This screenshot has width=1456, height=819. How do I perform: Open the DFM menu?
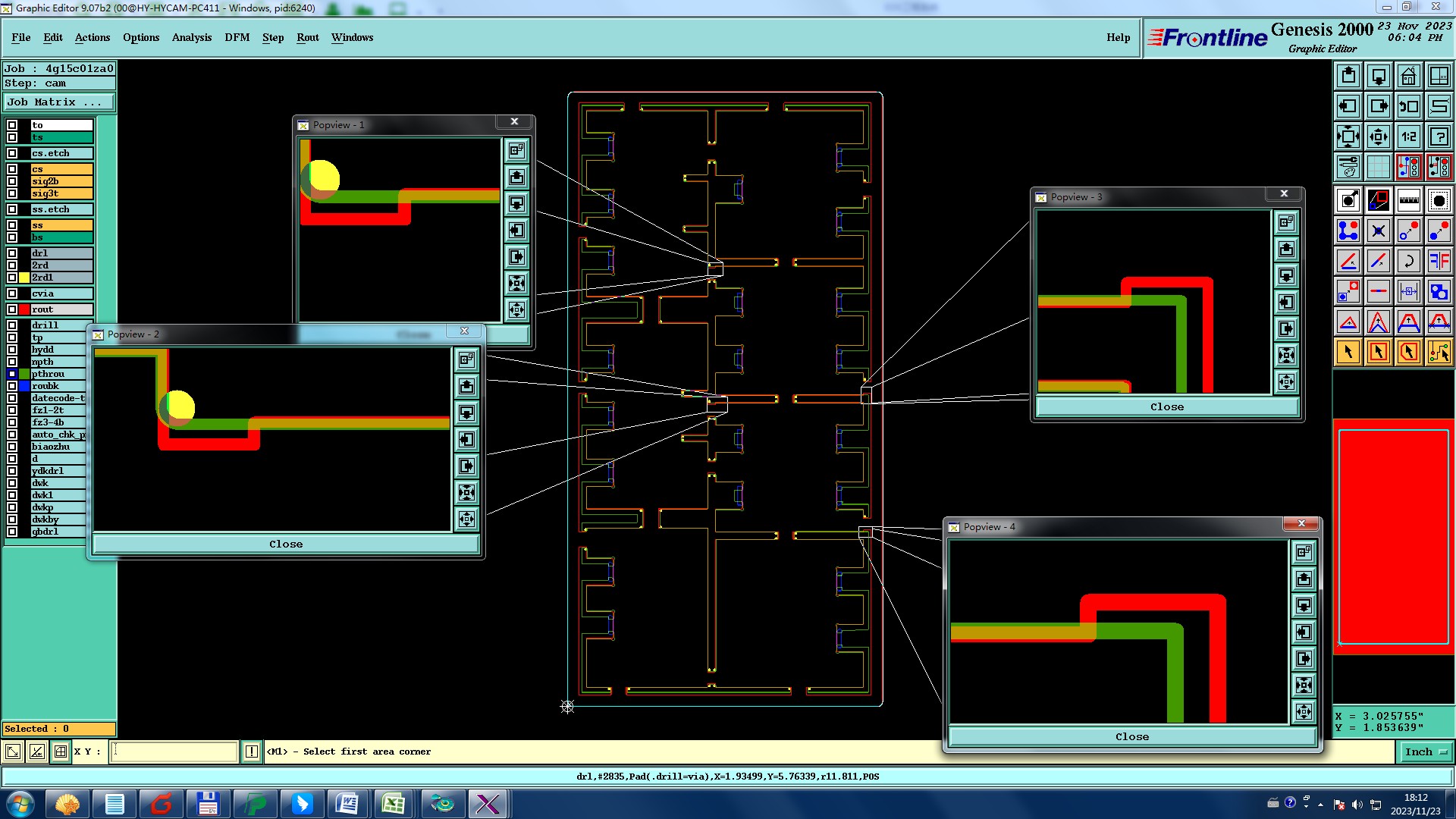tap(237, 37)
